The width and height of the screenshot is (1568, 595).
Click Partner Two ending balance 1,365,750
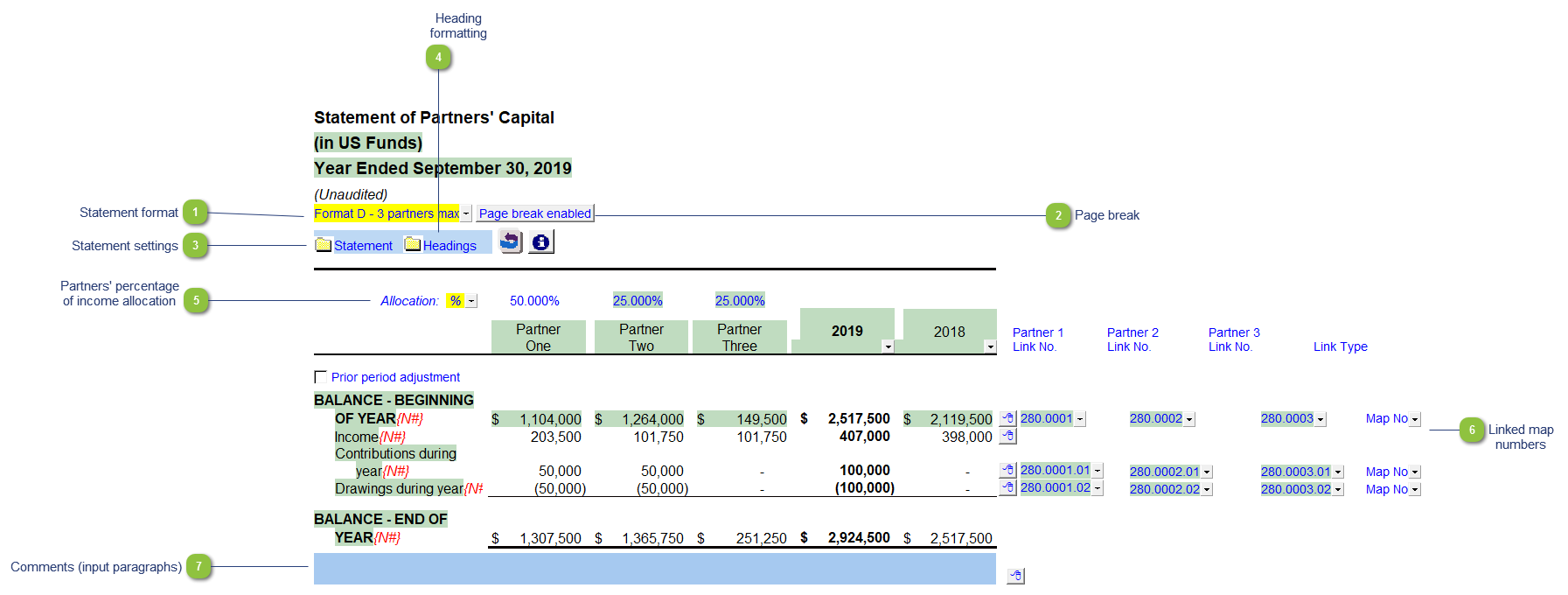pos(653,538)
